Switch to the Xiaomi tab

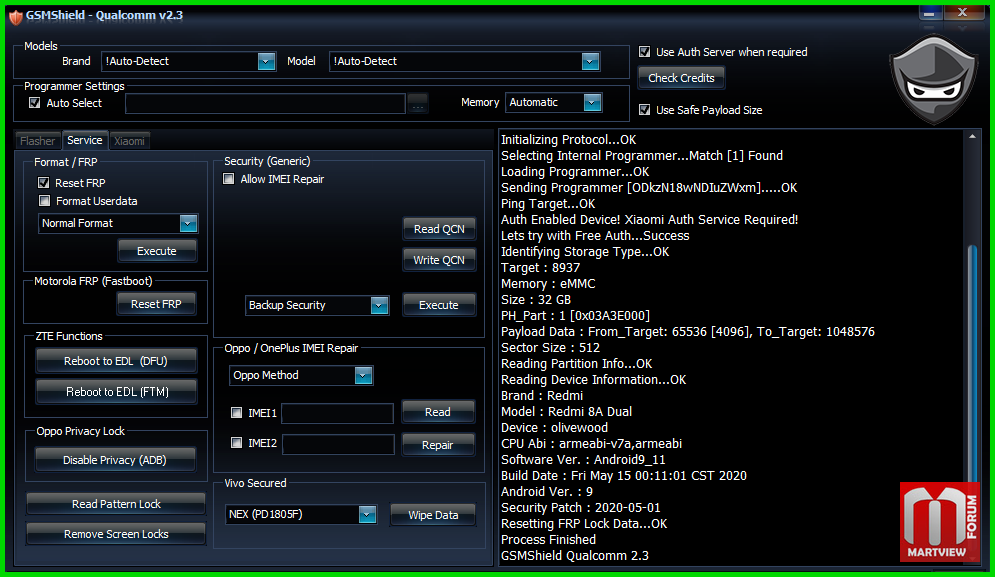(129, 141)
